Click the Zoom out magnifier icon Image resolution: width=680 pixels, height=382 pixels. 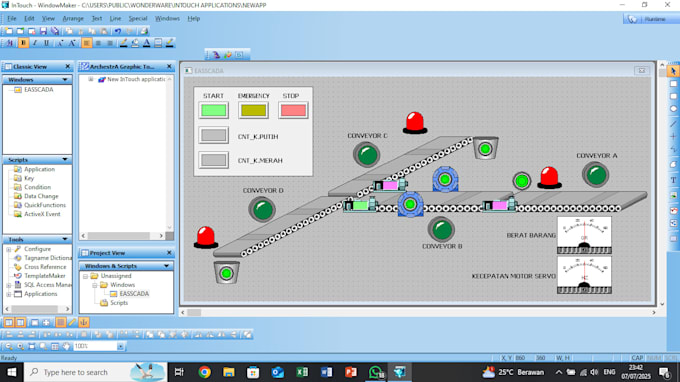[9, 346]
